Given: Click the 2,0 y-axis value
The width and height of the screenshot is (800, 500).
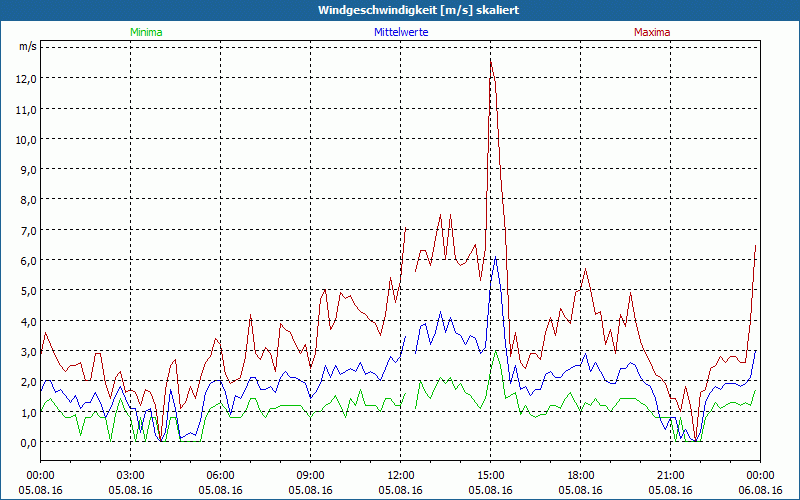Looking at the screenshot, I should click(x=30, y=382).
